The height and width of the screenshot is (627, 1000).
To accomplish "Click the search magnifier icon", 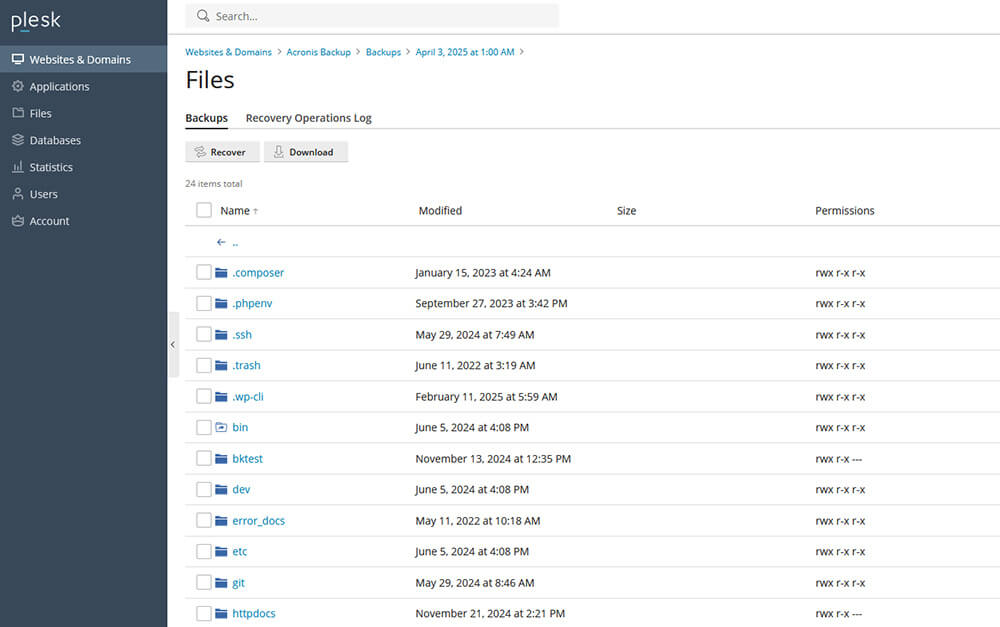I will click(x=203, y=16).
